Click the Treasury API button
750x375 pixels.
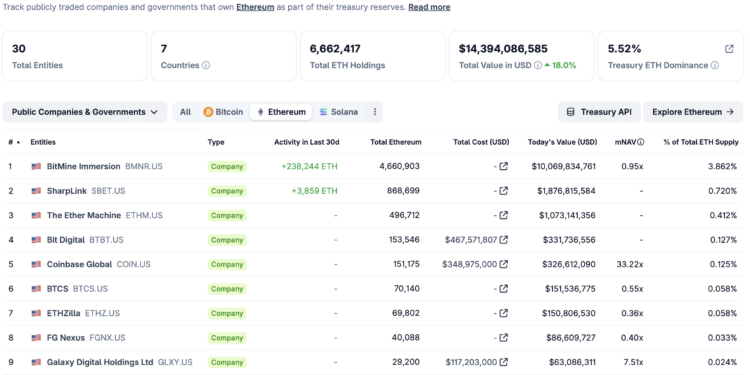(x=599, y=112)
